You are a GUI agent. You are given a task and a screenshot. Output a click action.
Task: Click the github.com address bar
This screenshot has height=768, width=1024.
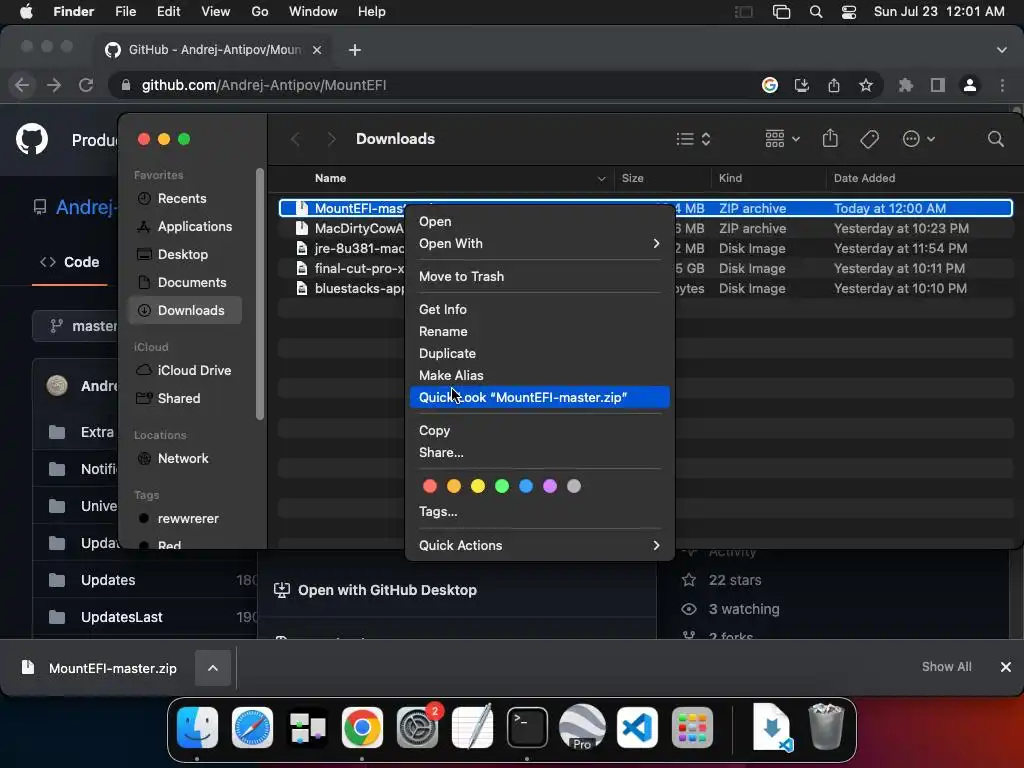tap(431, 85)
